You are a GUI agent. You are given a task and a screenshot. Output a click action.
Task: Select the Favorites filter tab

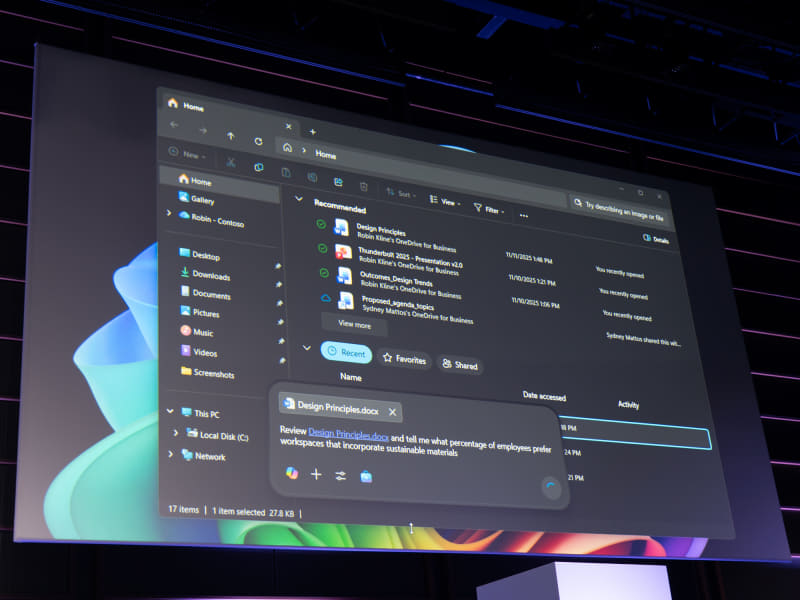click(x=405, y=359)
